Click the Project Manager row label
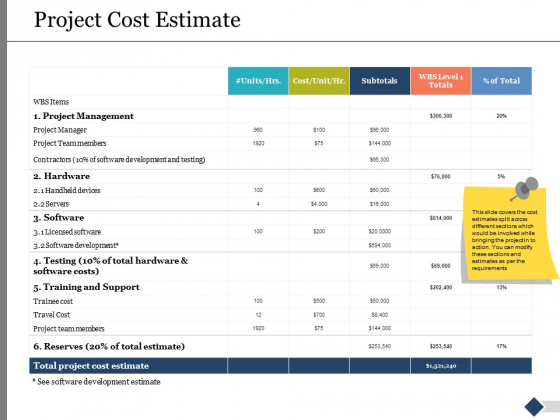The image size is (560, 420). (60, 130)
